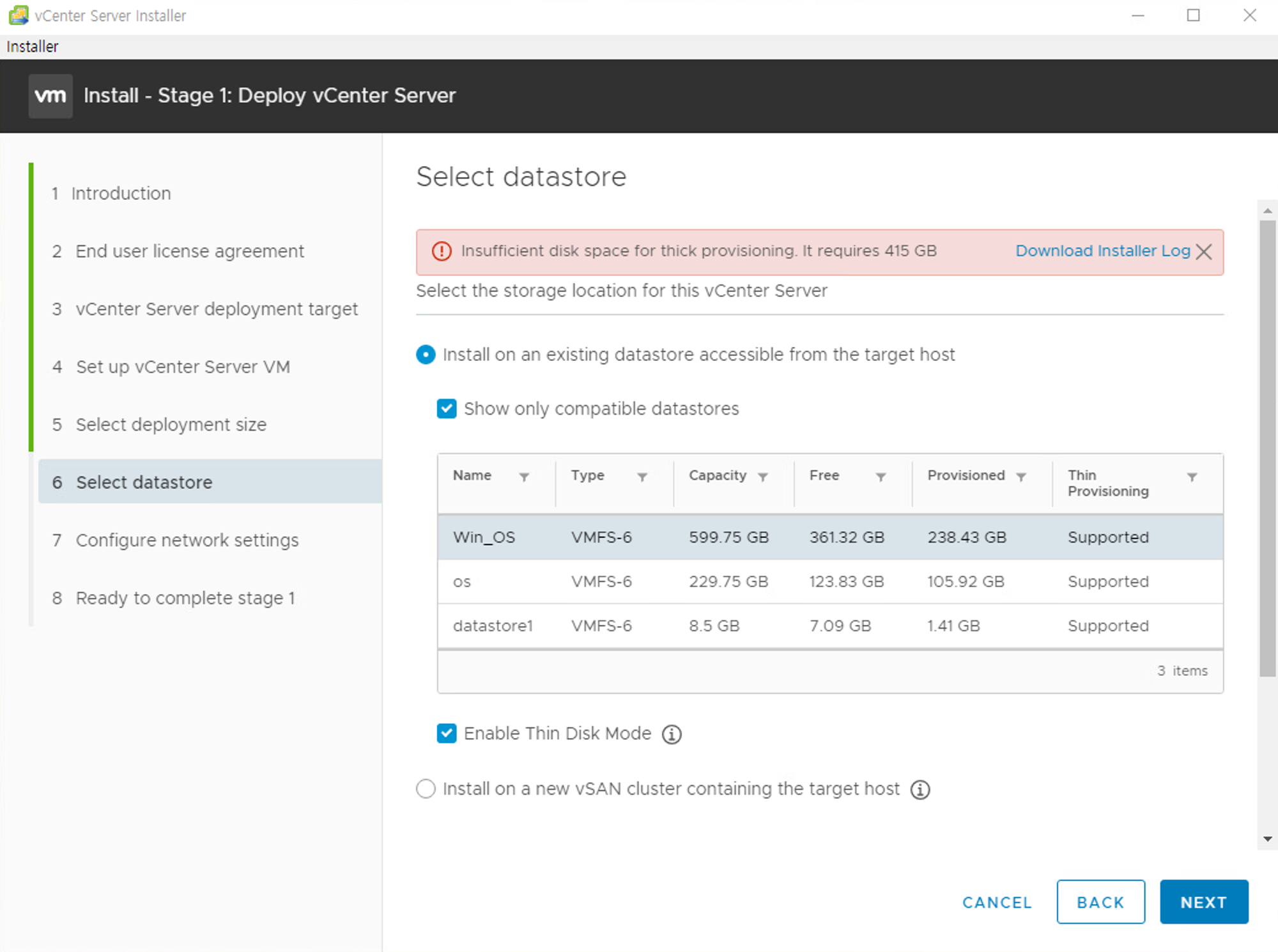The width and height of the screenshot is (1278, 952).
Task: Uncheck Show only compatible datastores
Action: tap(447, 409)
